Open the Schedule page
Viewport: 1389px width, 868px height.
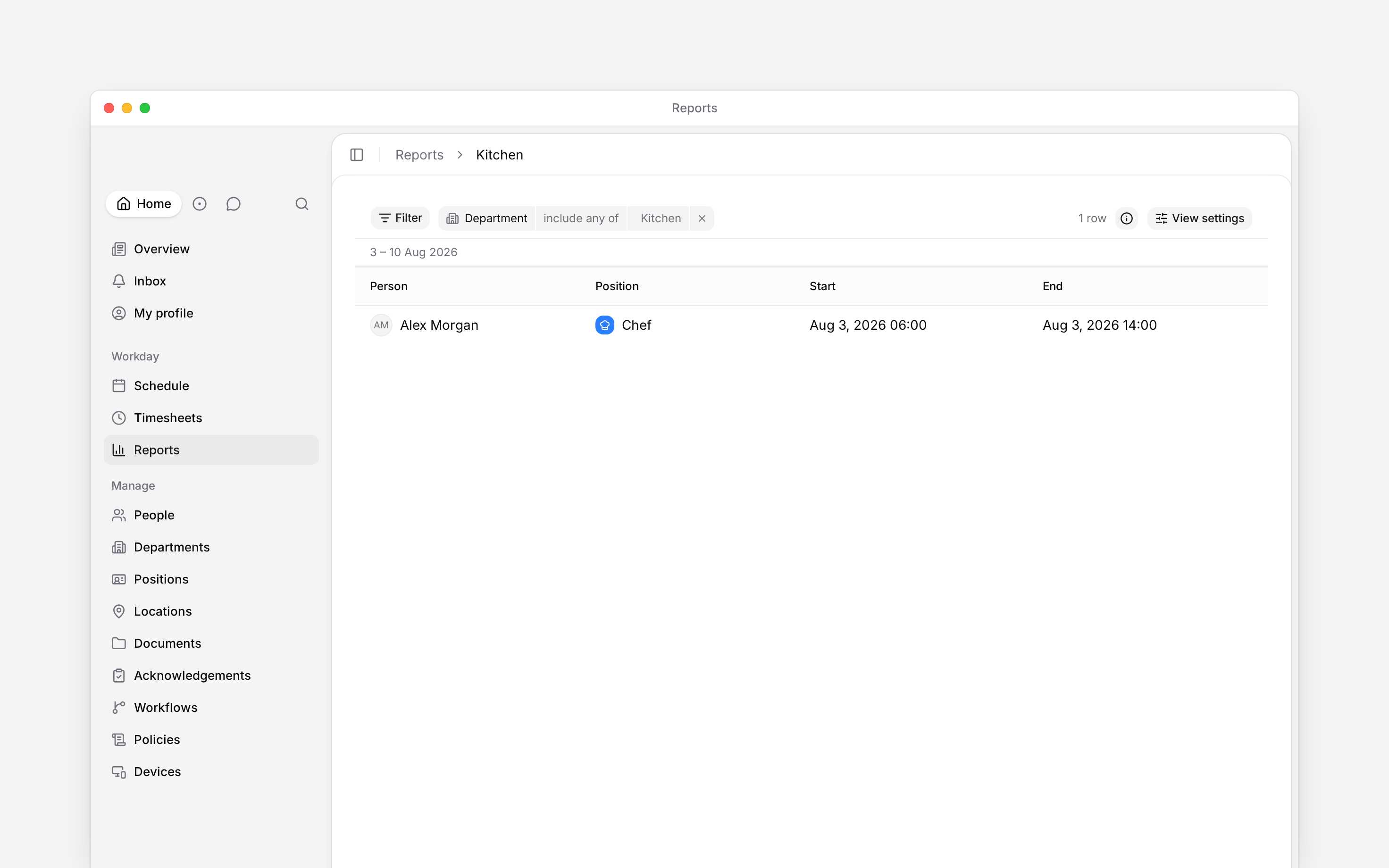point(211,386)
